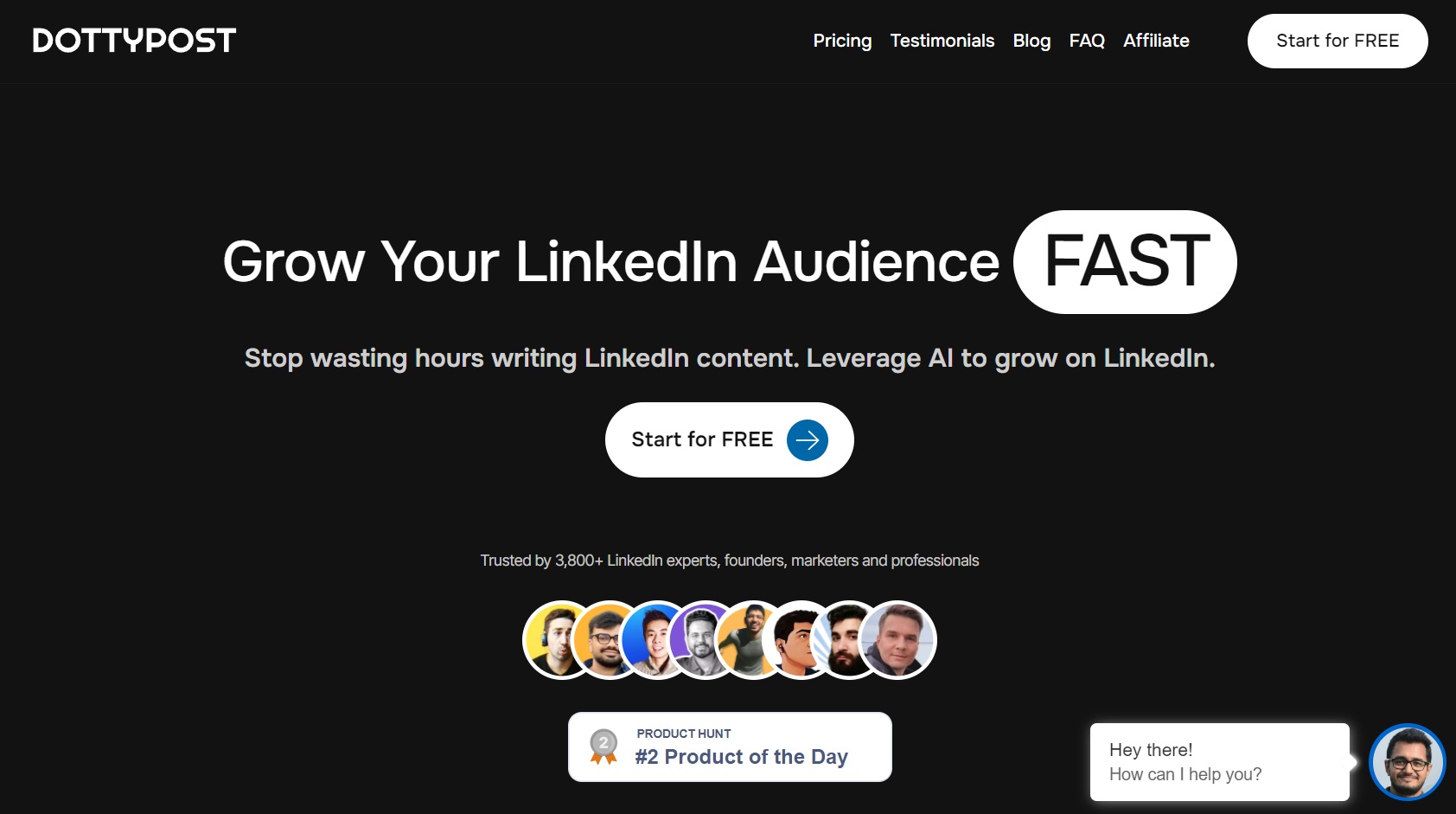Click the last avatar on the right
Viewport: 1456px width, 814px height.
click(897, 640)
